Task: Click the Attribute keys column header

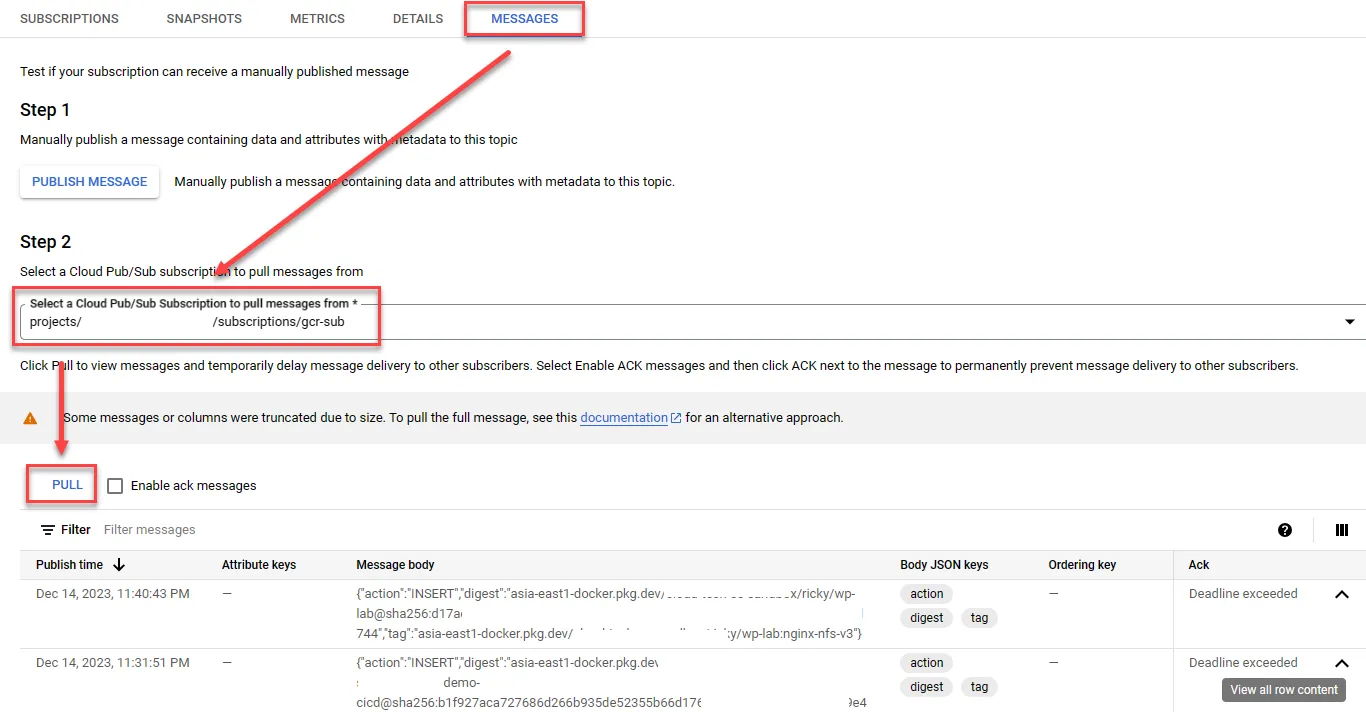Action: click(259, 565)
